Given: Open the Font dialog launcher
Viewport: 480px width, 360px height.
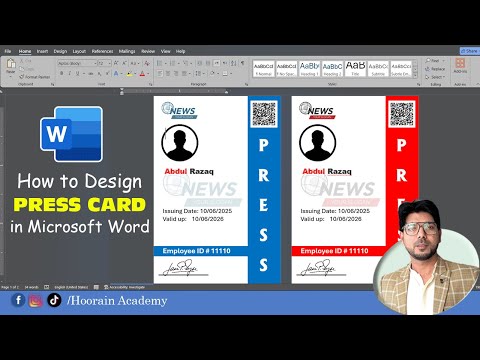Looking at the screenshot, I should tap(150, 84).
